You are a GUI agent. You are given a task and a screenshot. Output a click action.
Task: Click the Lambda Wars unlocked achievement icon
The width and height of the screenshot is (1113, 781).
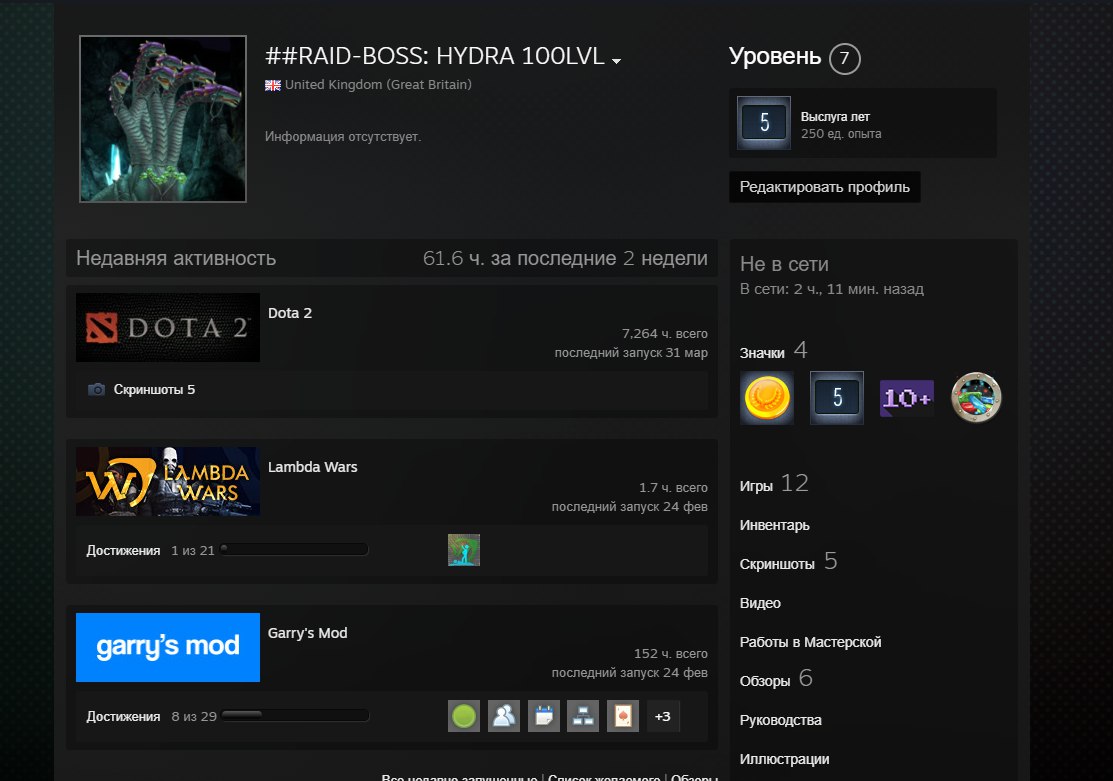point(464,550)
